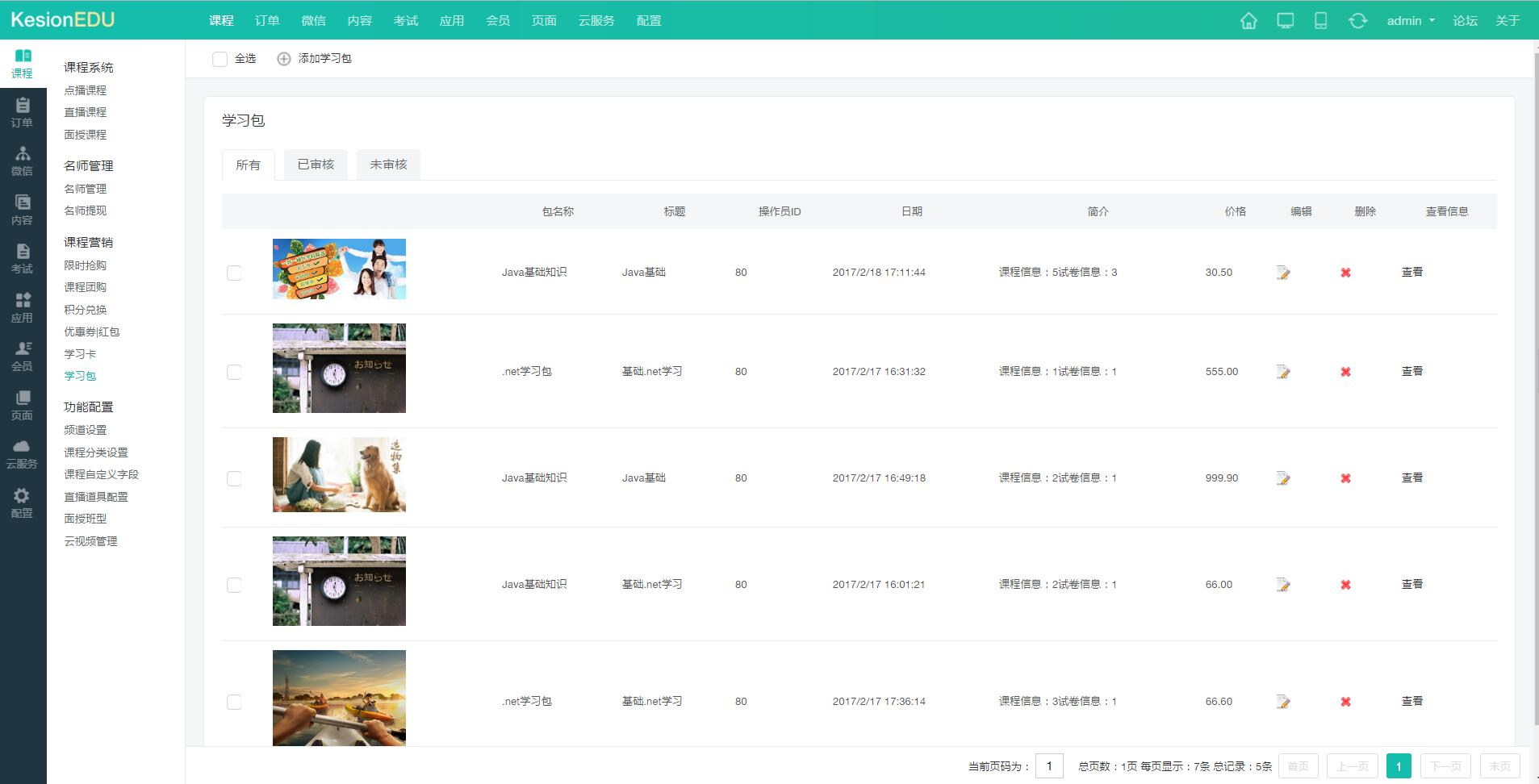
Task: Open the 考试 module icon
Action: (23, 259)
